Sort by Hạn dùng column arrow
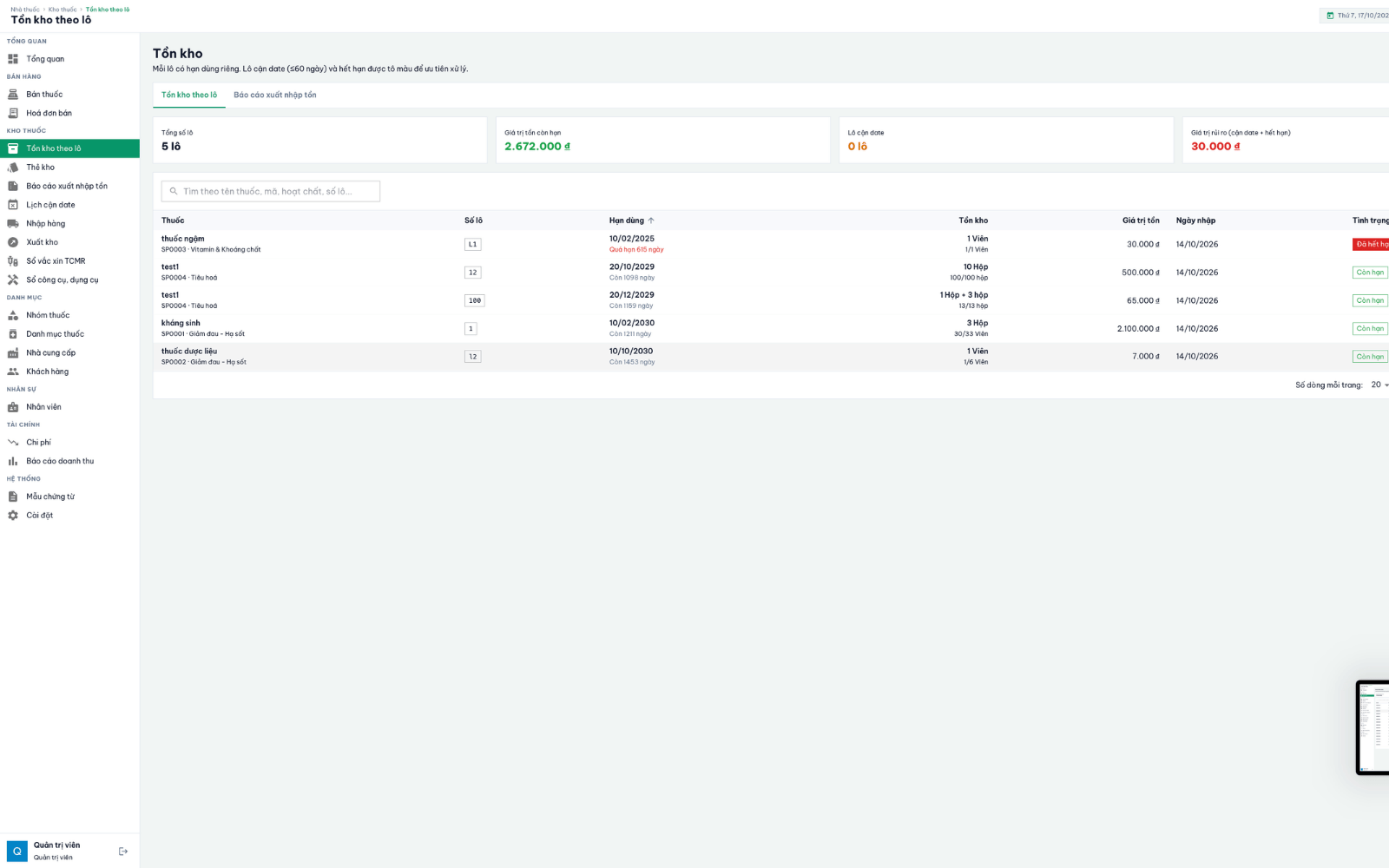 pyautogui.click(x=651, y=220)
